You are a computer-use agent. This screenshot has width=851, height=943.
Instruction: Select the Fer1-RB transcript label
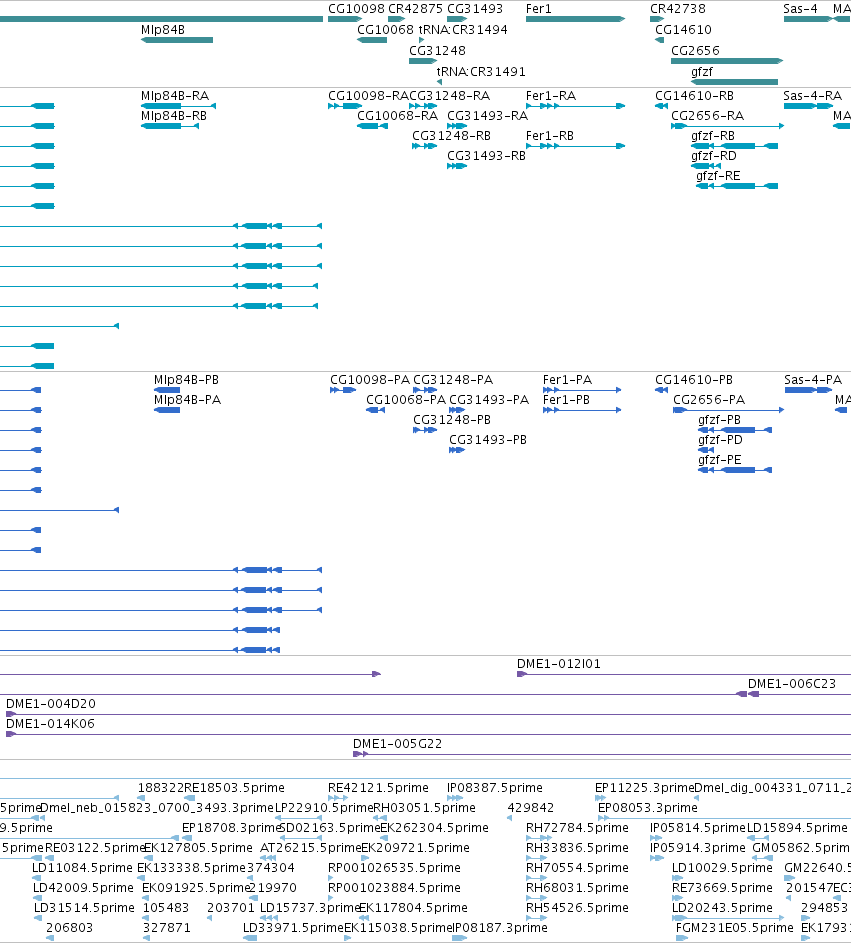[550, 136]
